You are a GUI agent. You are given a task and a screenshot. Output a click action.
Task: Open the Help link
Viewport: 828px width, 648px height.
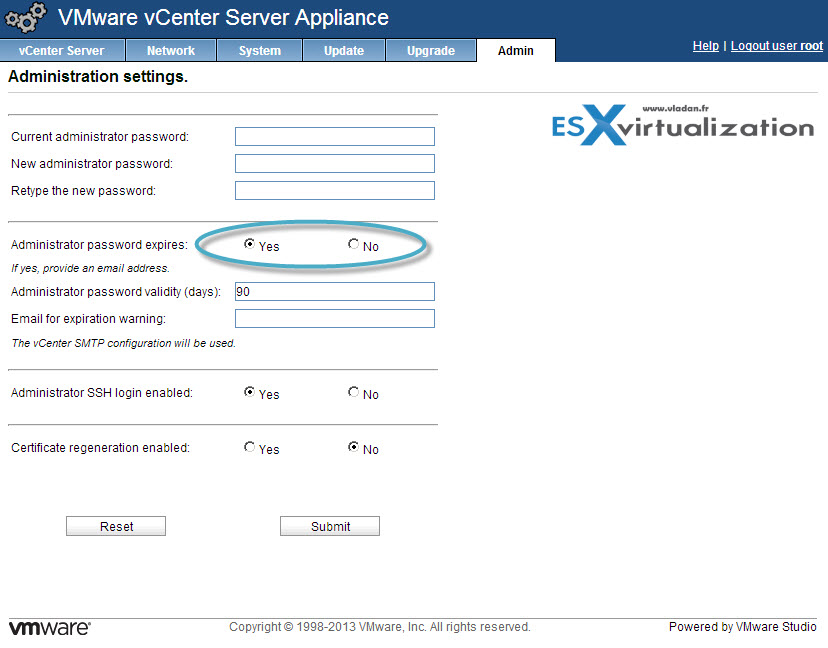pos(705,46)
